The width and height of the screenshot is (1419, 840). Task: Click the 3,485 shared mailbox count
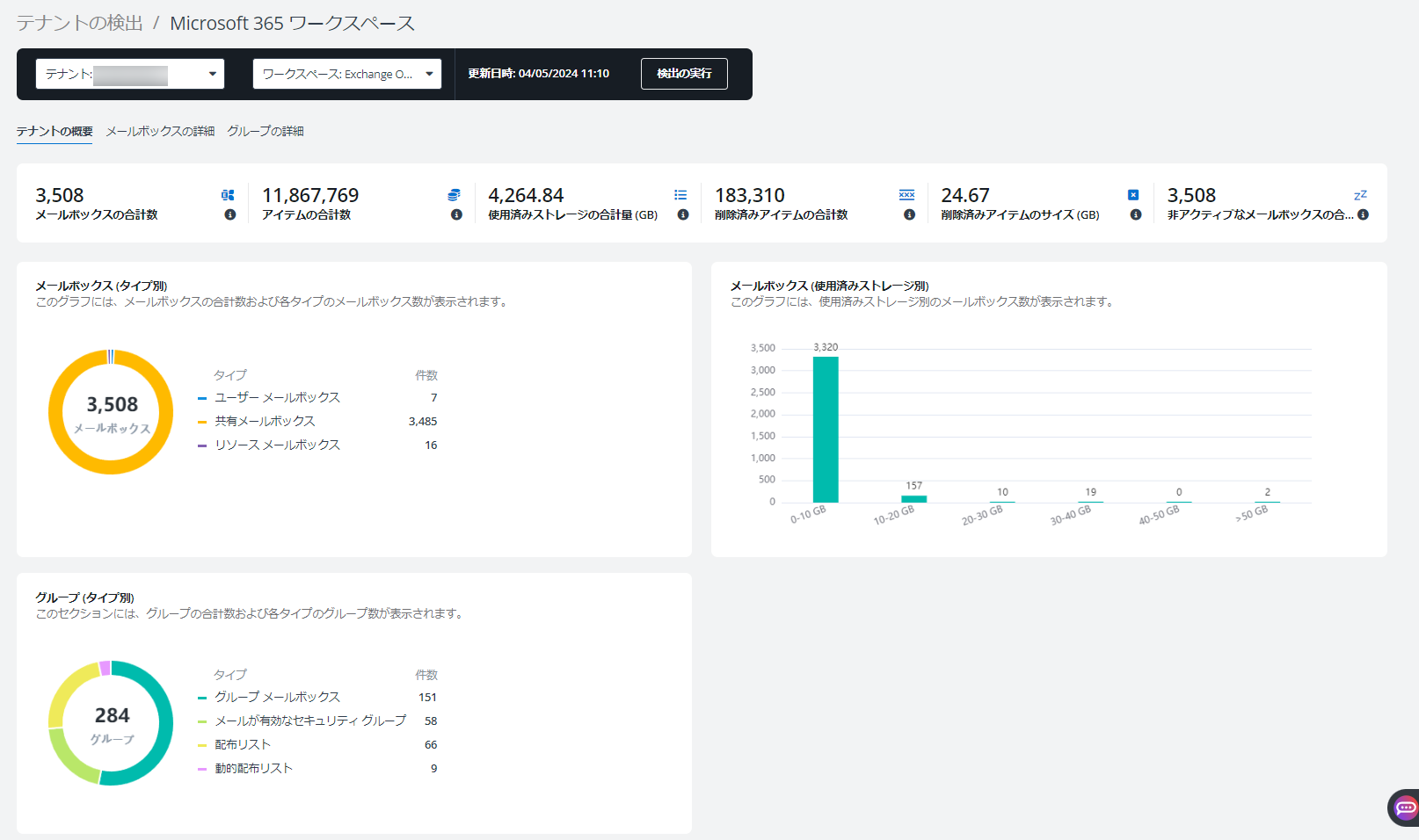(x=423, y=421)
